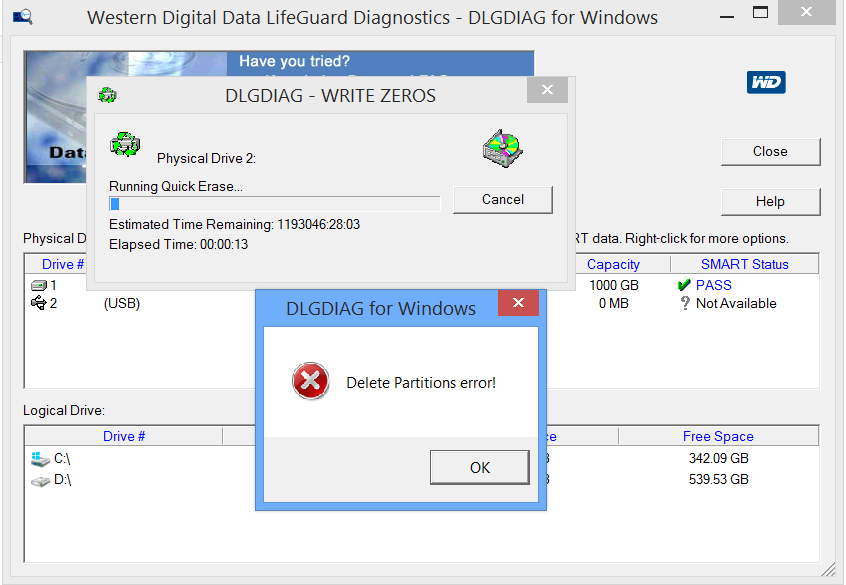This screenshot has width=846, height=585.
Task: Click the 0 MB capacity value
Action: 613,303
